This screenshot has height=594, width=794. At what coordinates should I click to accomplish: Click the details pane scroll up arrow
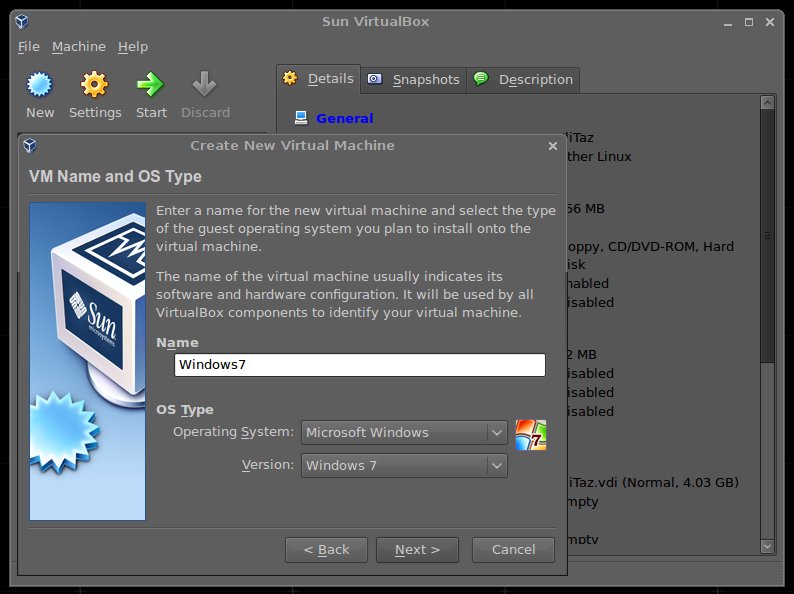click(x=768, y=103)
